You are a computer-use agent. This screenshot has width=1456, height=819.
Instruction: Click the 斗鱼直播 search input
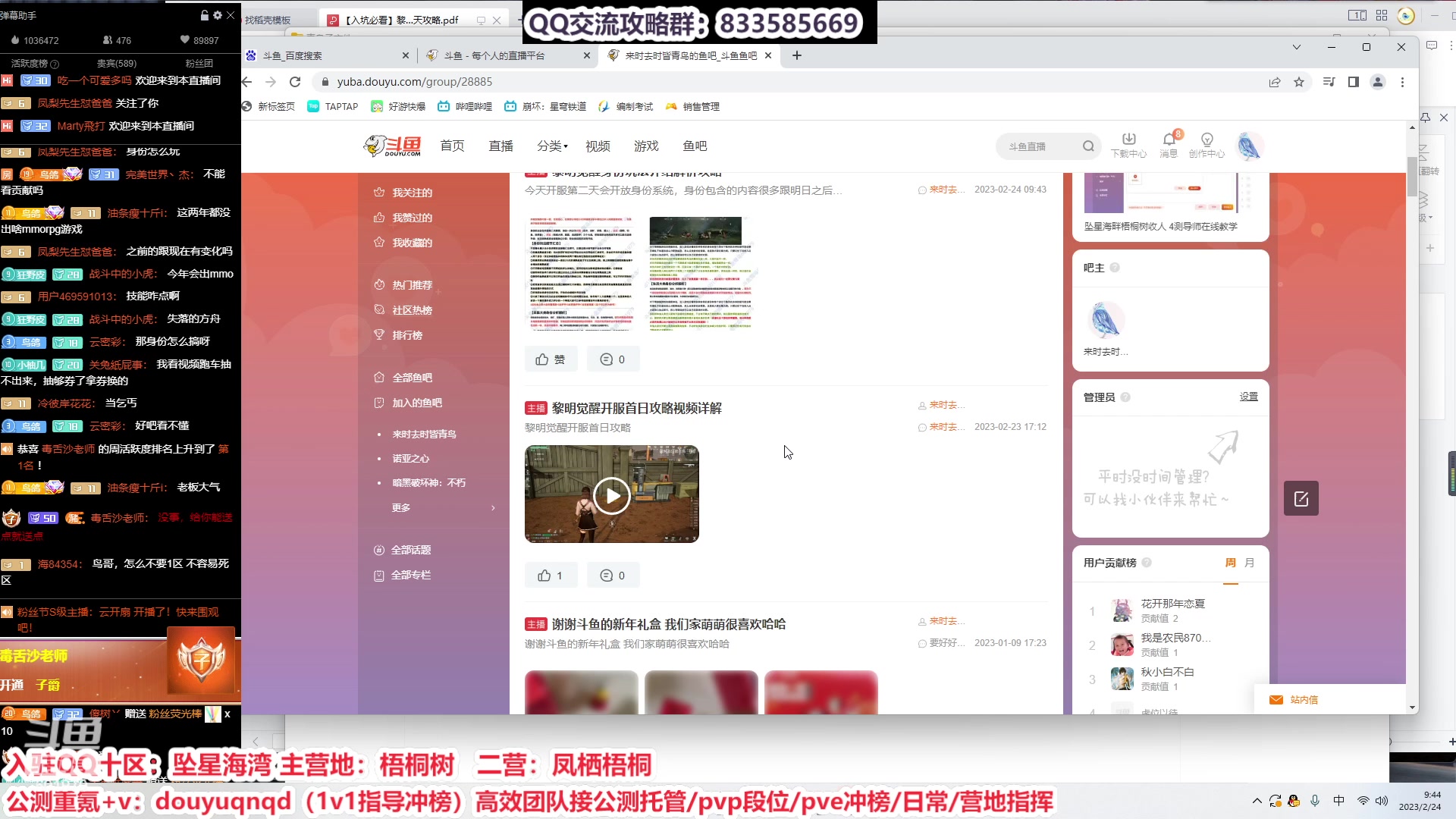[1040, 146]
